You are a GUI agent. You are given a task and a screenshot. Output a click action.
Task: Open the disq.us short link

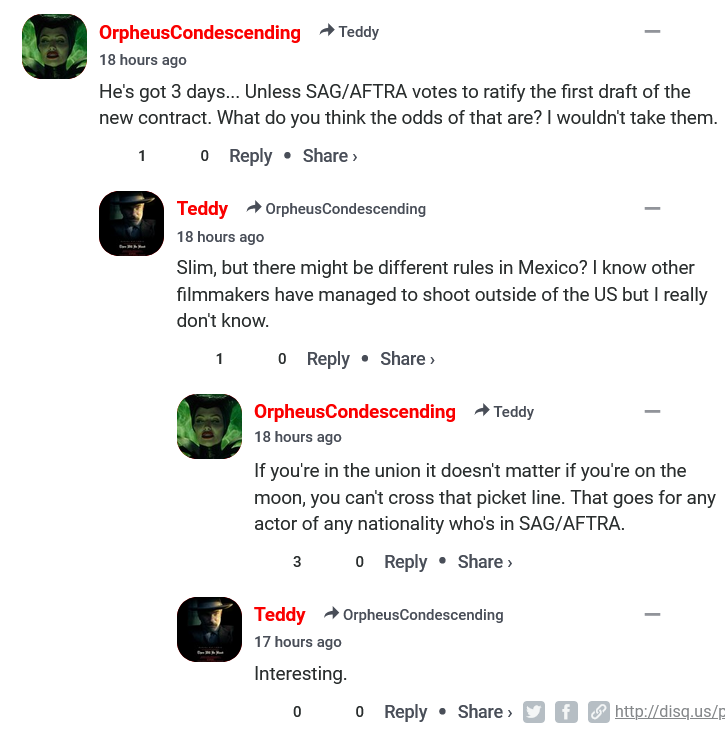[669, 712]
